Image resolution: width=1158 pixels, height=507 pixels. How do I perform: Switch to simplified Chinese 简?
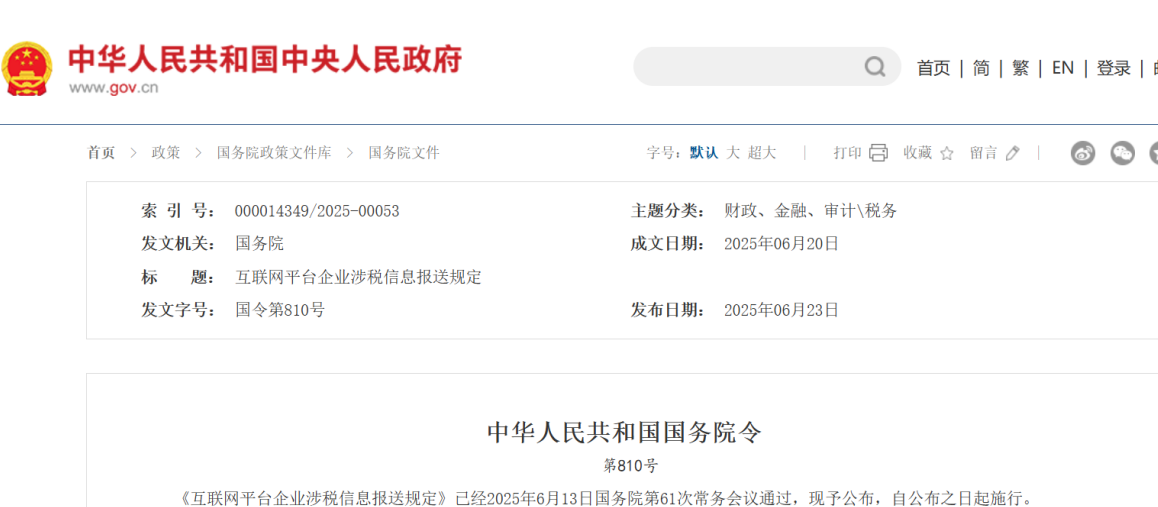coord(981,68)
